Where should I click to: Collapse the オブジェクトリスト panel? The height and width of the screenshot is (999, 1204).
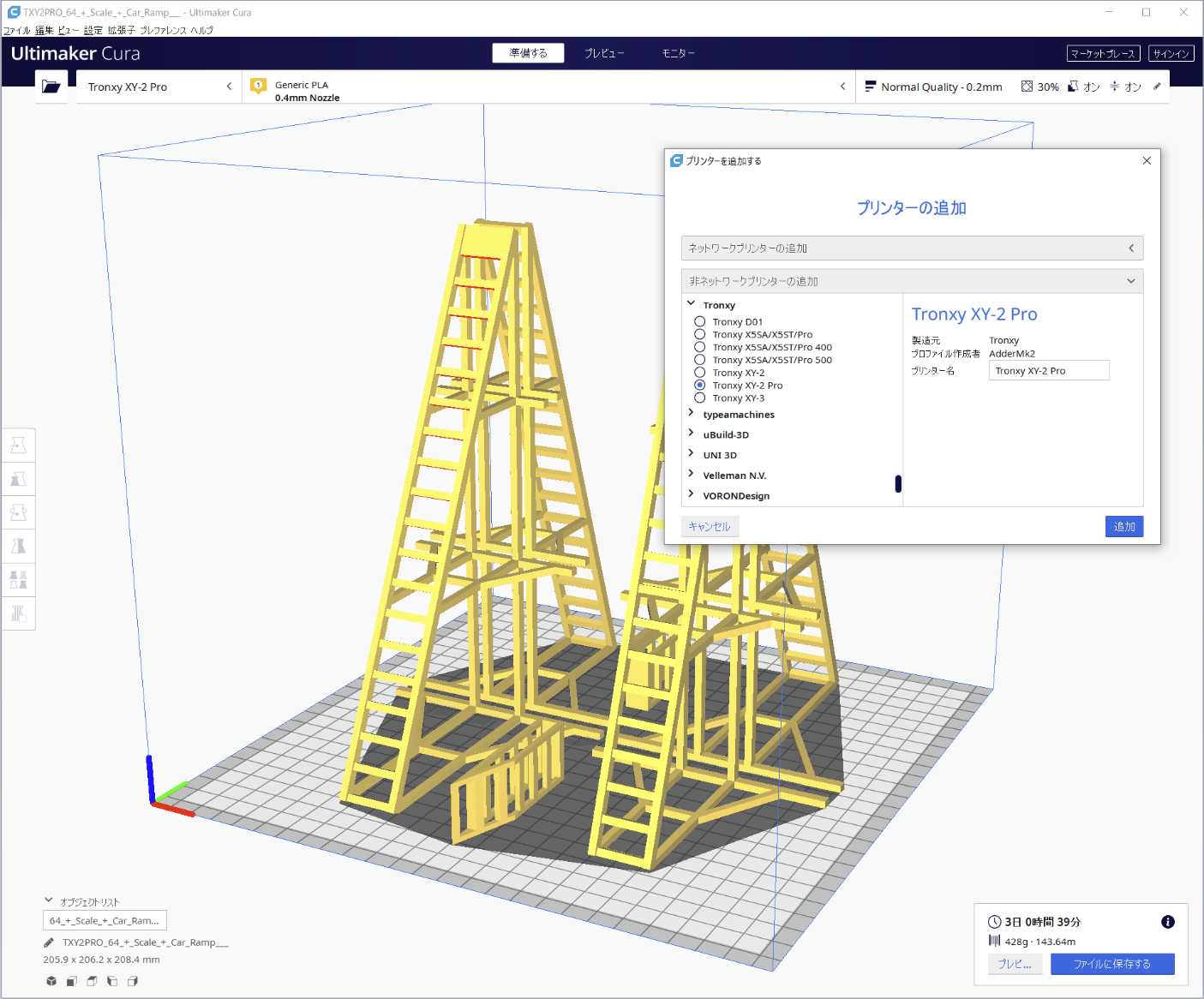(x=49, y=900)
